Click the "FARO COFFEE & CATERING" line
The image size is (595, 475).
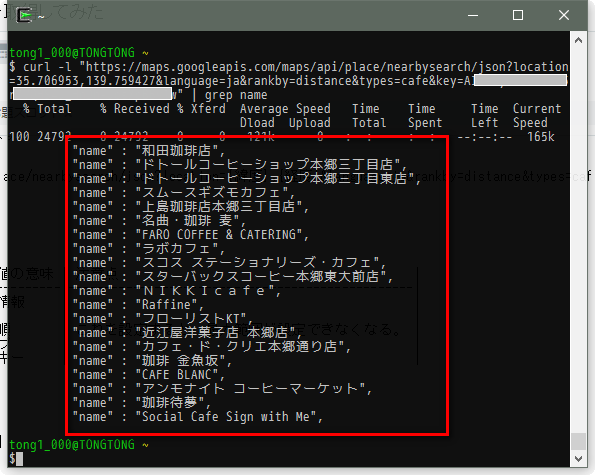pos(191,235)
